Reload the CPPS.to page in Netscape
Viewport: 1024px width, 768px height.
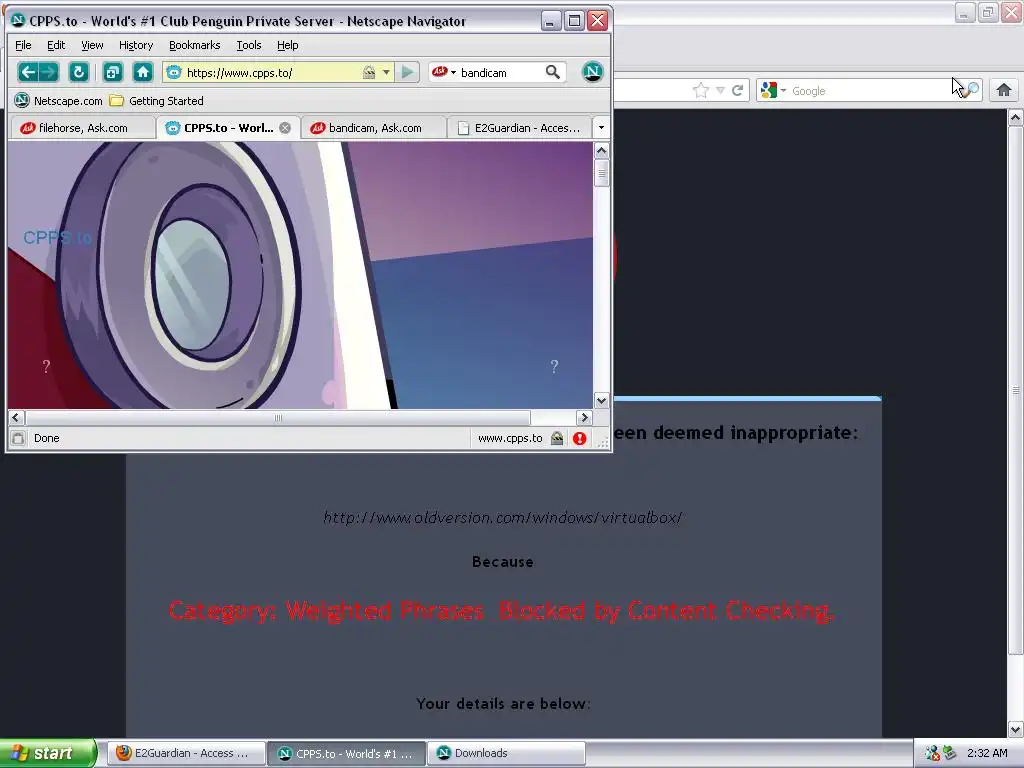coord(79,72)
